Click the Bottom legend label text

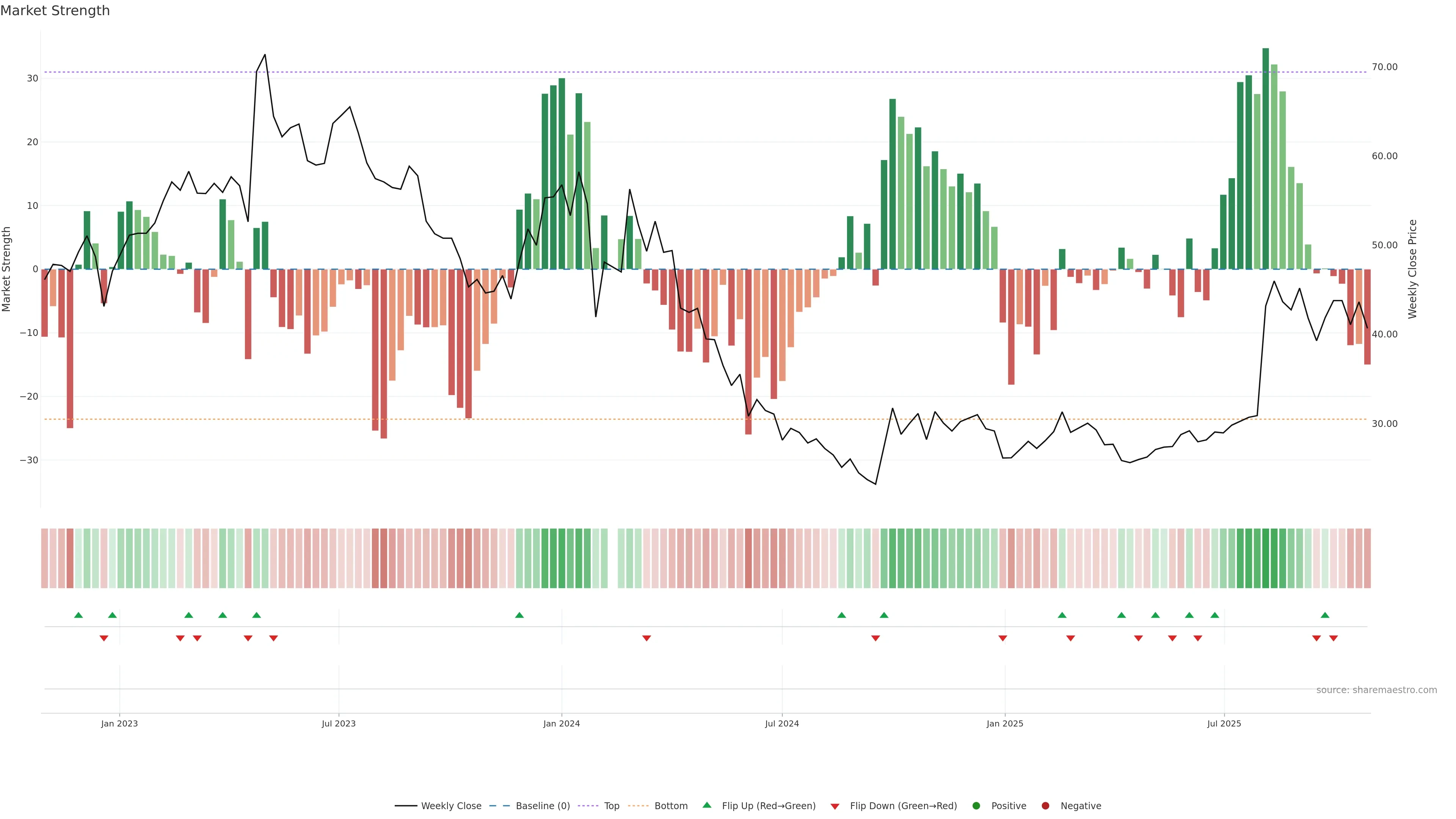pos(671,806)
